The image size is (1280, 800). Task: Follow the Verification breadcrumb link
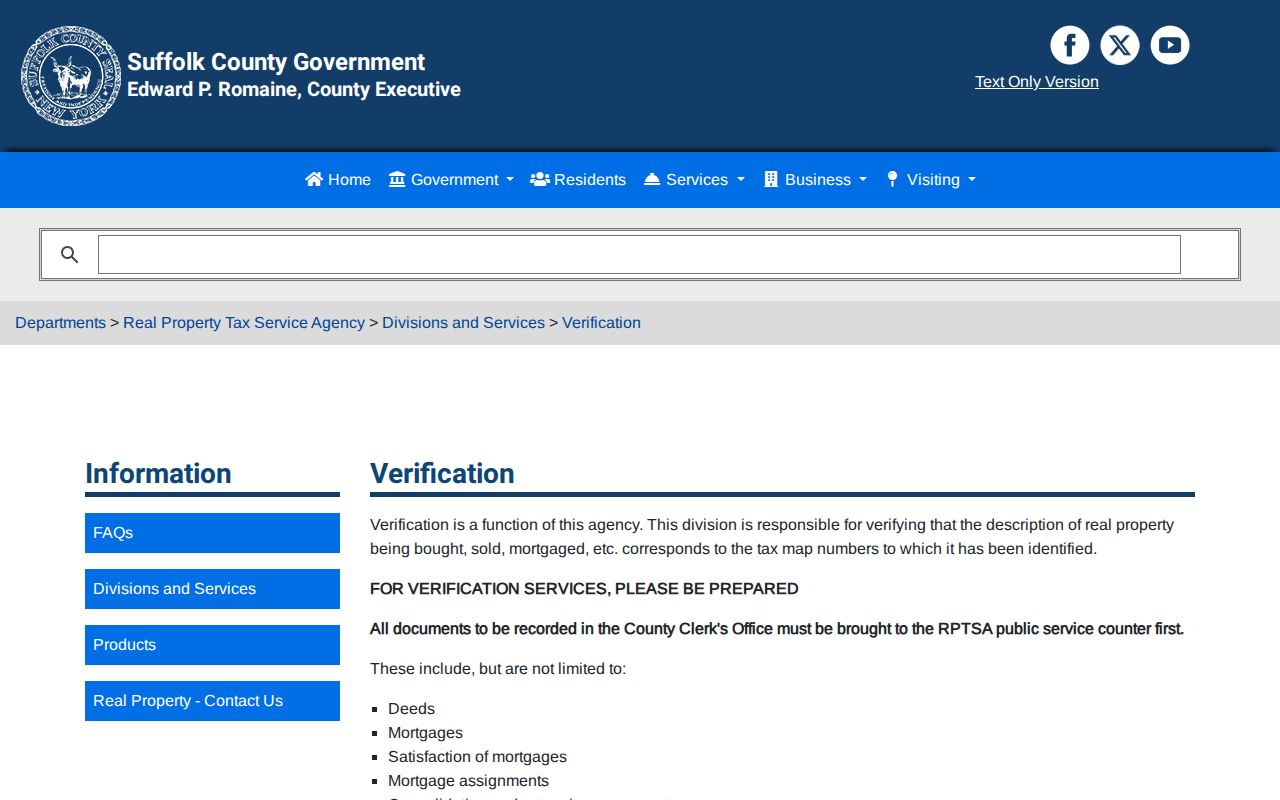tap(601, 323)
